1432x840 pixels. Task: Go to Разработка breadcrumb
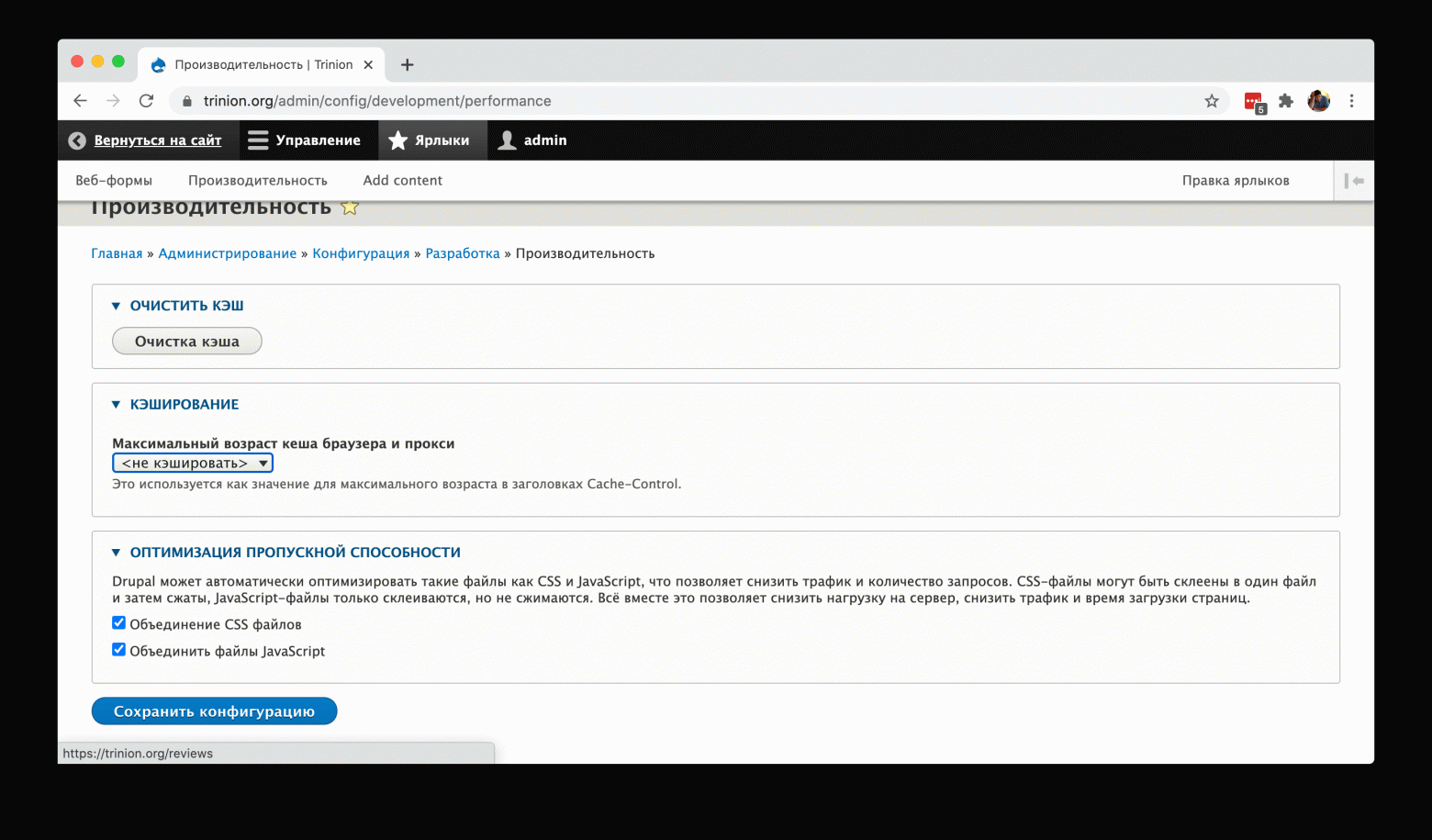pos(463,253)
